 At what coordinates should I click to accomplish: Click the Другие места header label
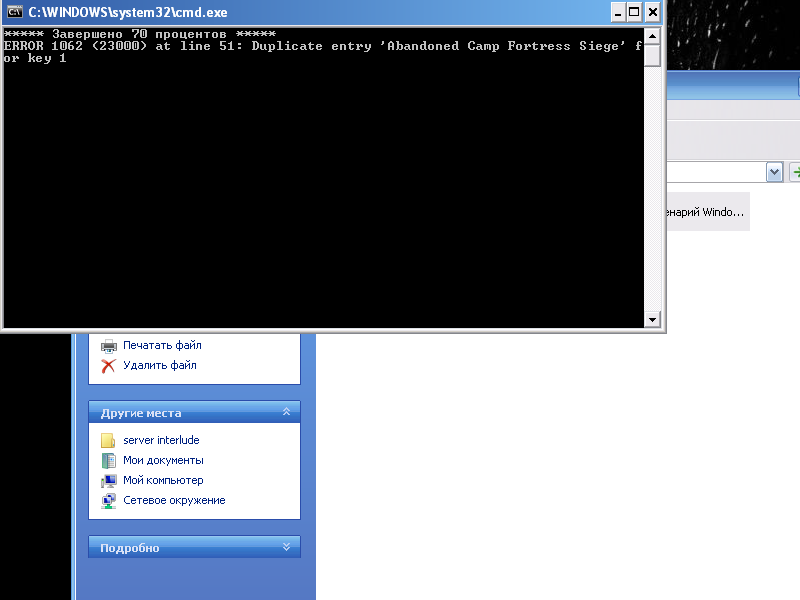(141, 413)
